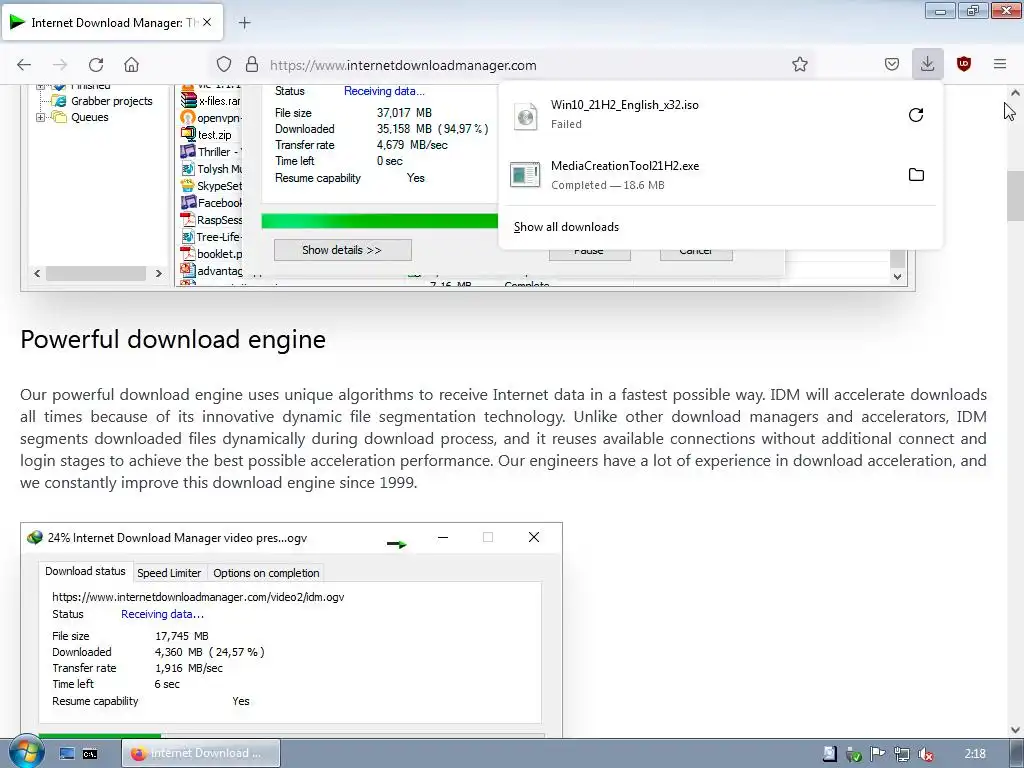
Task: Select the Win10_21H2_English_x32.iso download entry name
Action: click(x=624, y=105)
